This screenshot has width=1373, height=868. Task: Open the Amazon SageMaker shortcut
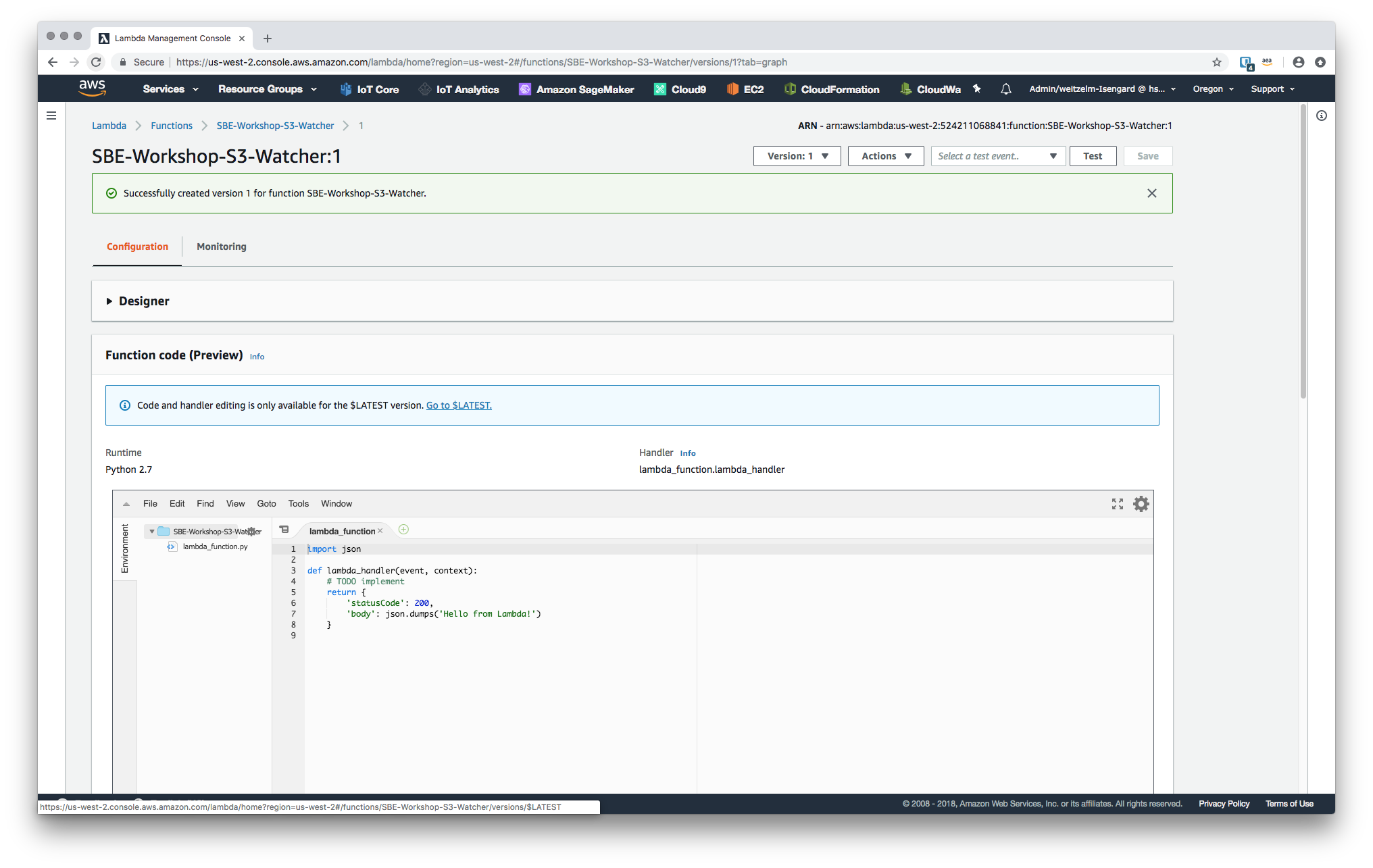pos(576,89)
